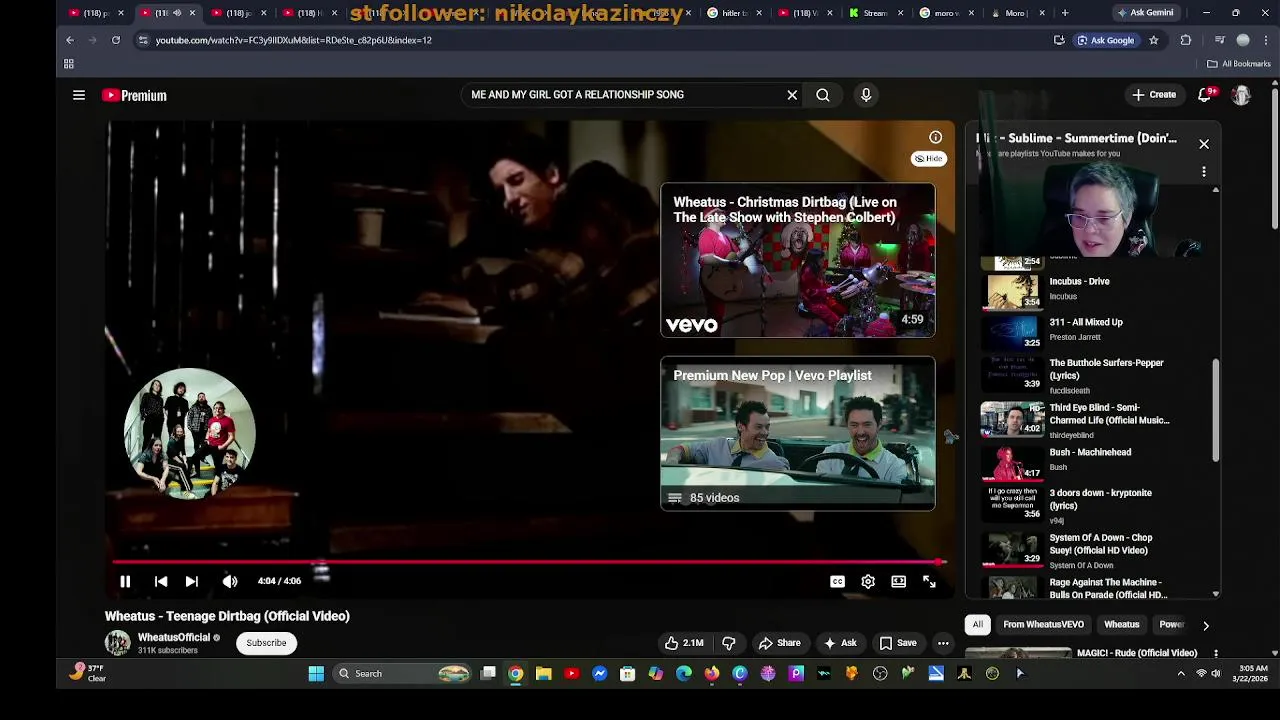Open File Explorer from the taskbar

pyautogui.click(x=543, y=674)
